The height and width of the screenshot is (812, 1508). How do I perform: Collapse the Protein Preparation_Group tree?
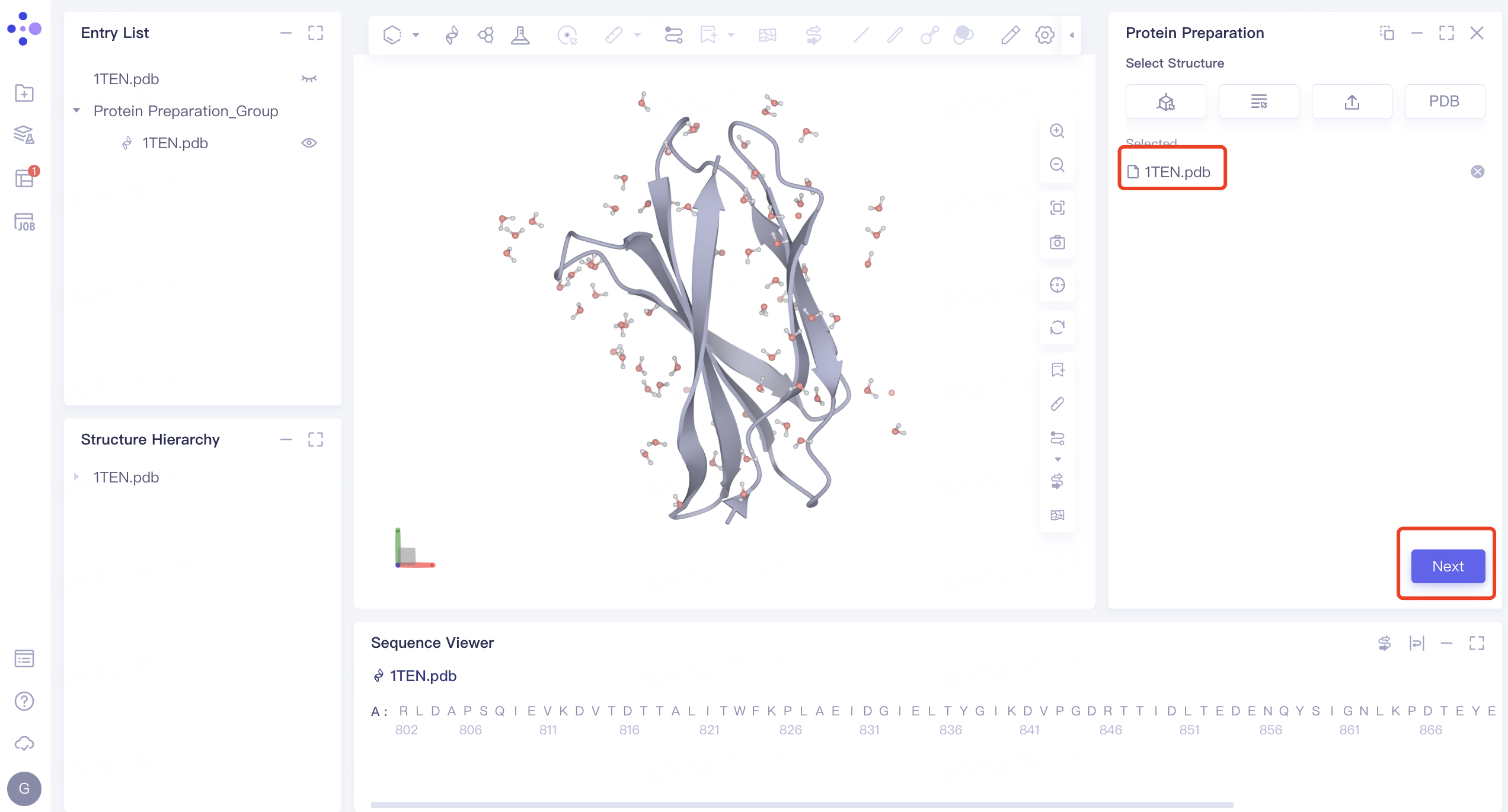[76, 111]
